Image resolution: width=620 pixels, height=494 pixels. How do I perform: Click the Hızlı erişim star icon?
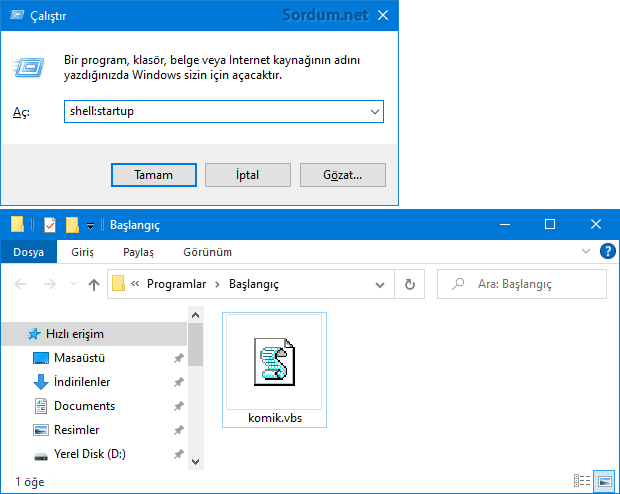pos(34,334)
